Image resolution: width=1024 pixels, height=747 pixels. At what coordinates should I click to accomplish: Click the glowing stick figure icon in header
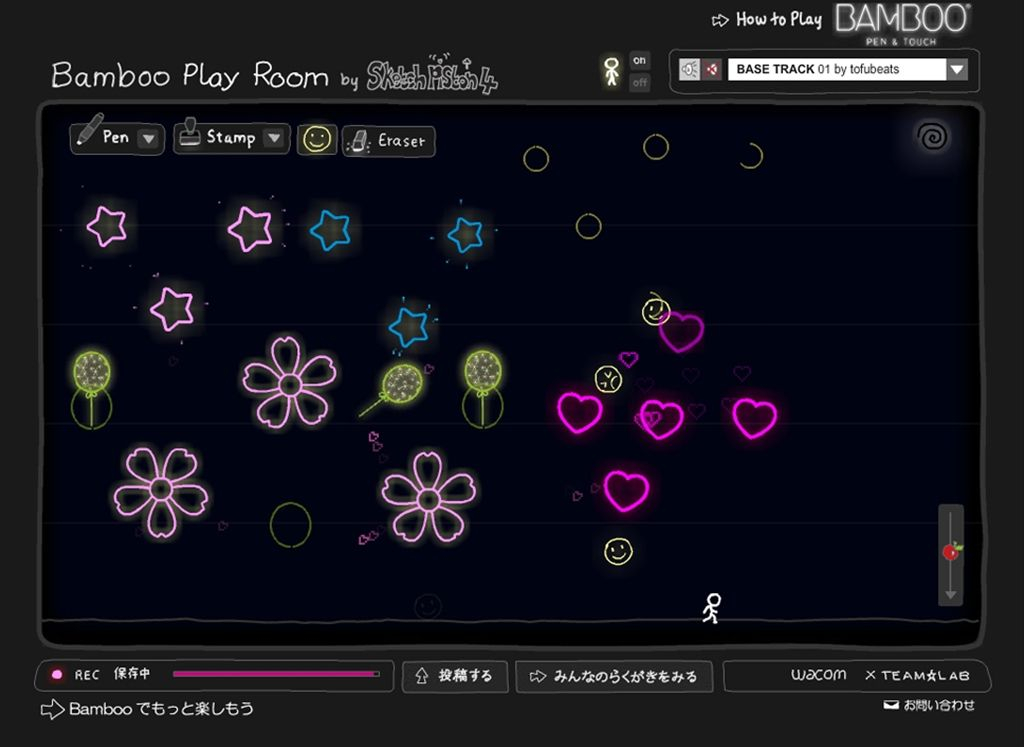(612, 71)
